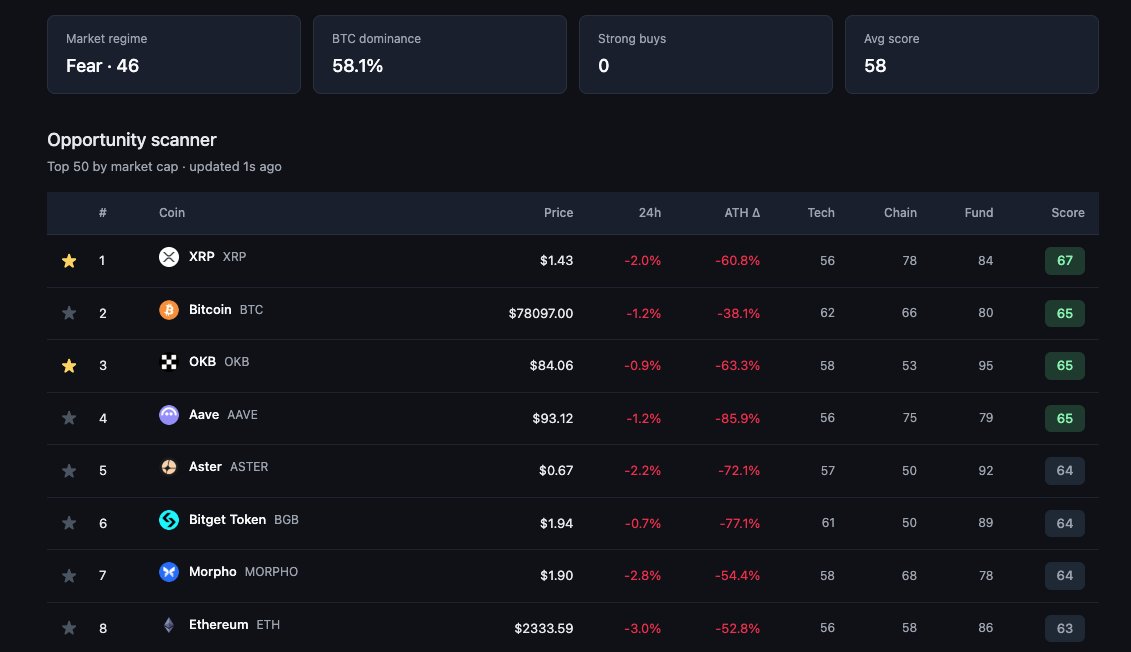
Task: Click XRP's Chain score 78
Action: (x=910, y=260)
